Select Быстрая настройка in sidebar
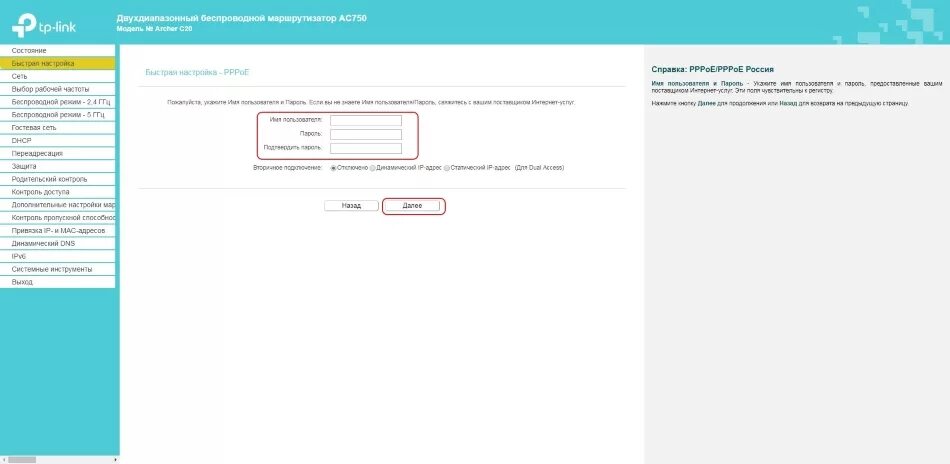Screen dimensions: 950x464 [x=58, y=64]
